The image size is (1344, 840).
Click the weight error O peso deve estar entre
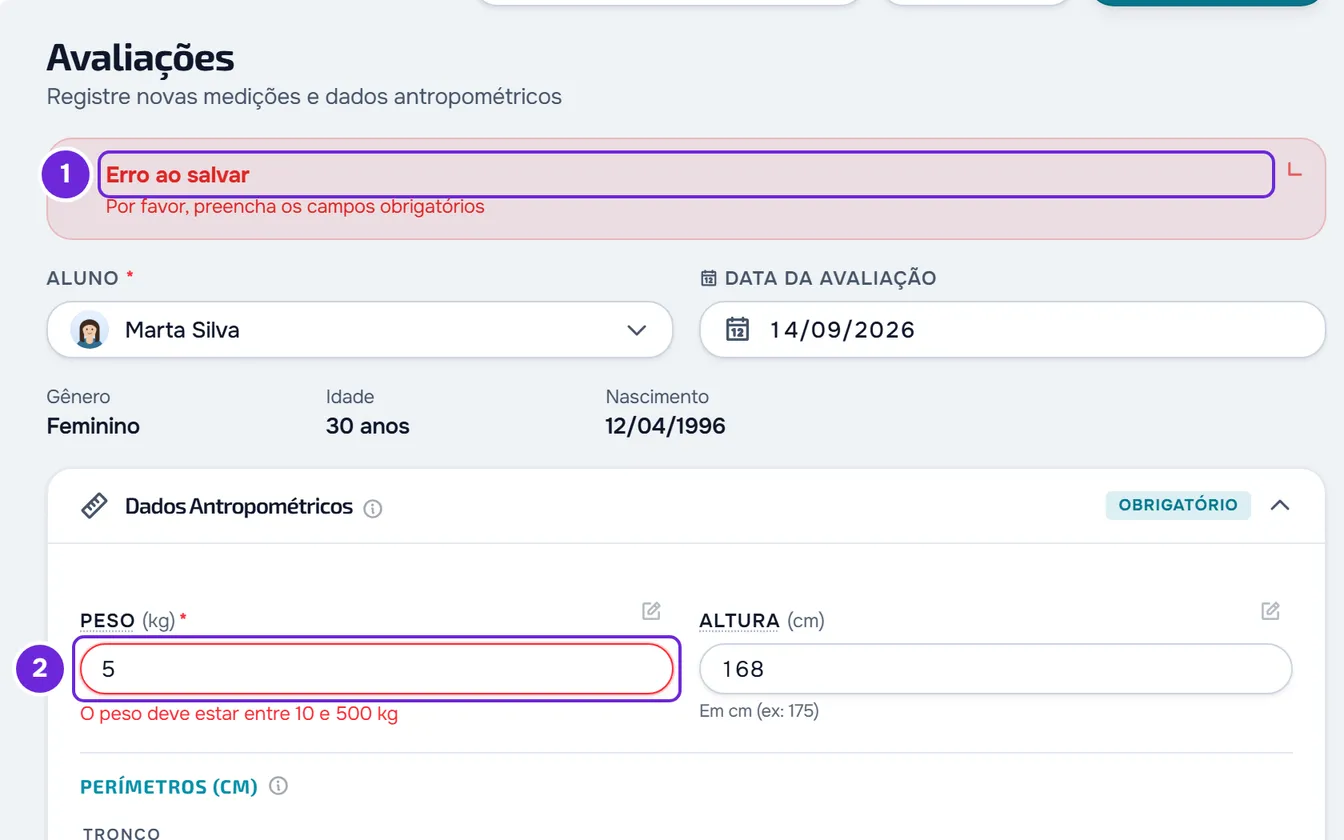(239, 714)
